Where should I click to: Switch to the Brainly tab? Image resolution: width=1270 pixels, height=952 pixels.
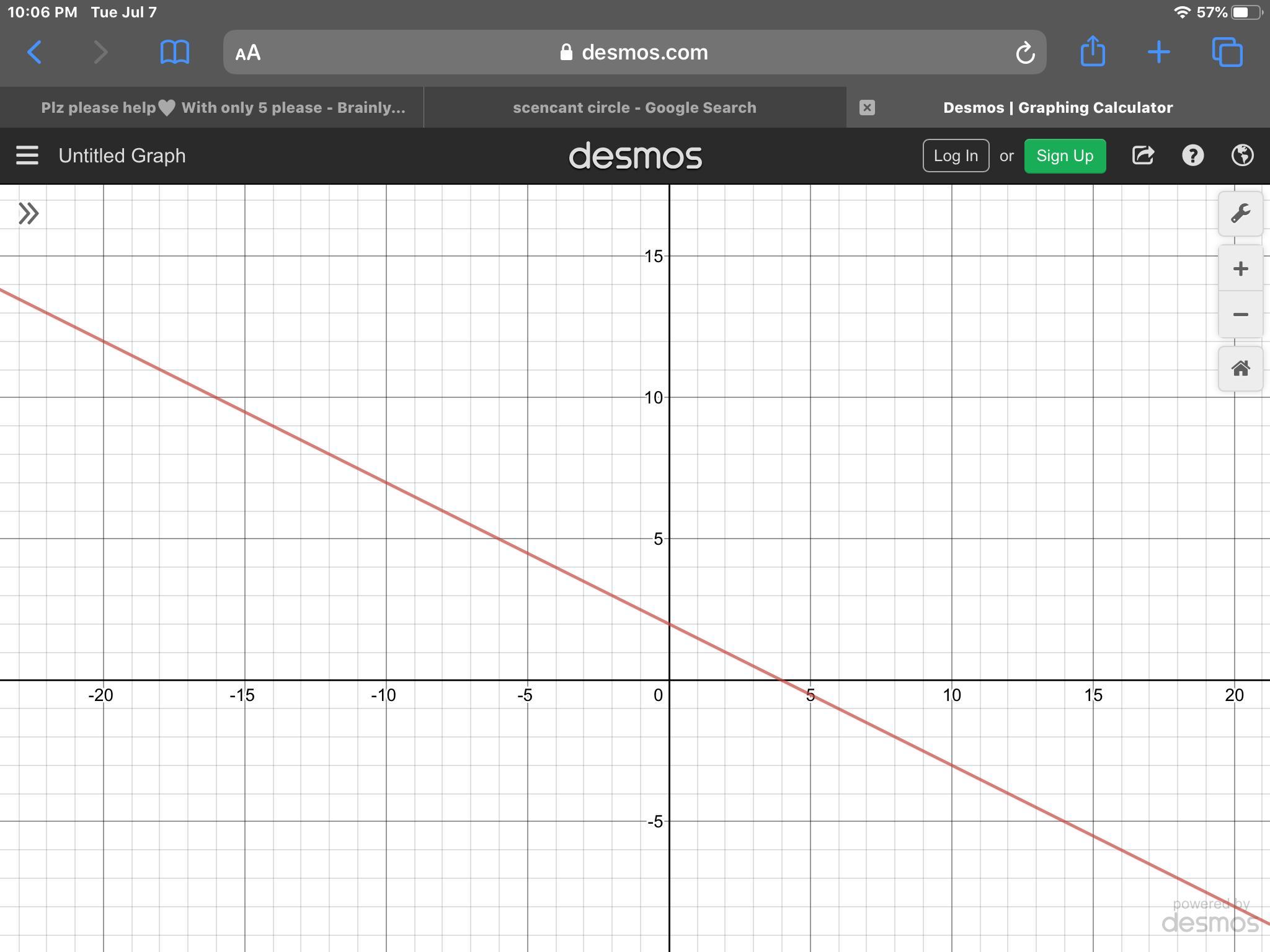pos(222,108)
